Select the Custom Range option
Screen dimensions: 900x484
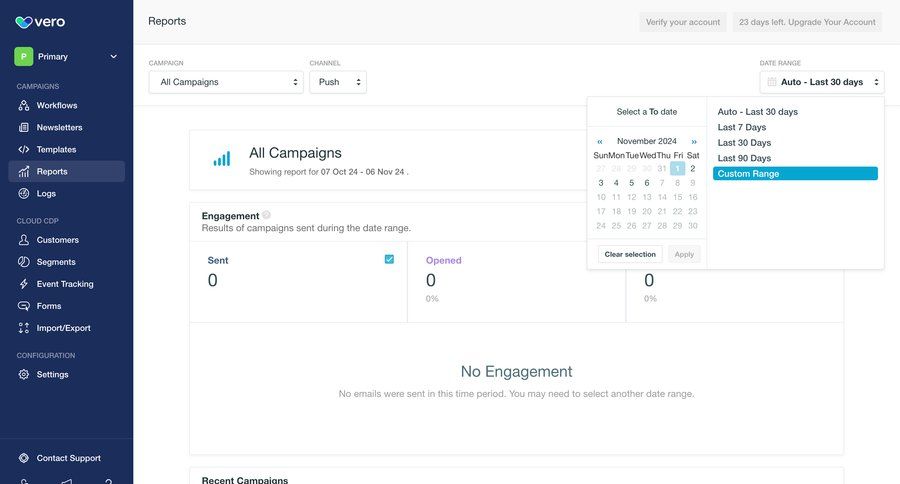pos(795,173)
